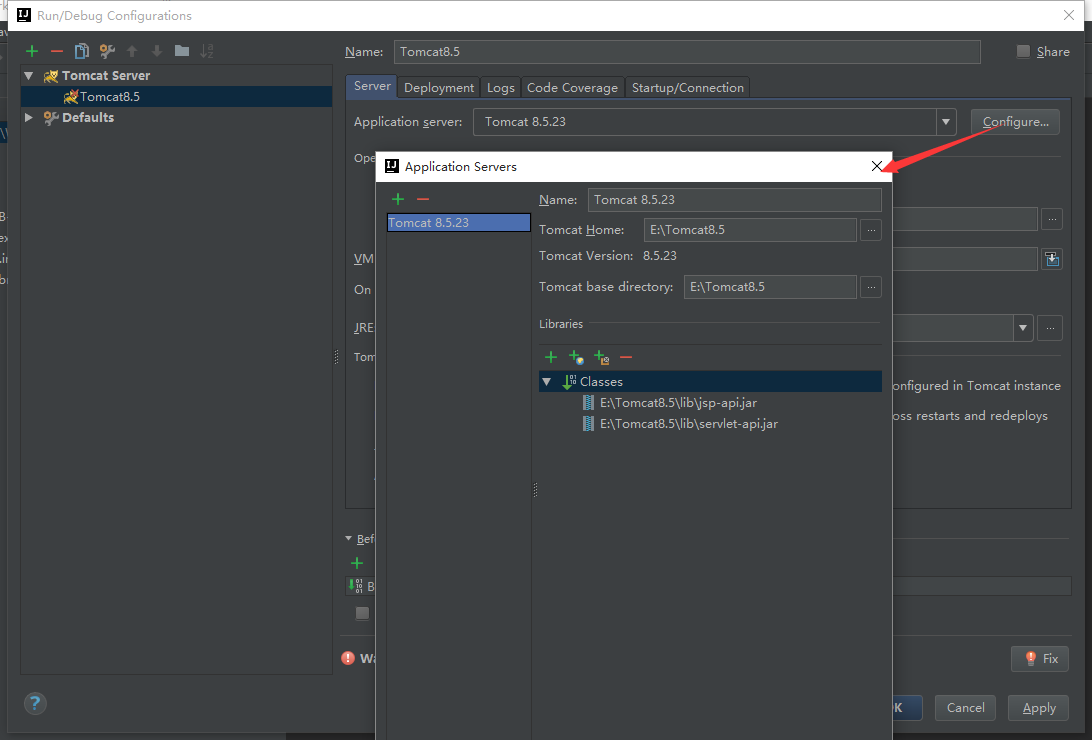Image resolution: width=1092 pixels, height=740 pixels.
Task: Click the red warning icon at bottom
Action: pos(348,658)
